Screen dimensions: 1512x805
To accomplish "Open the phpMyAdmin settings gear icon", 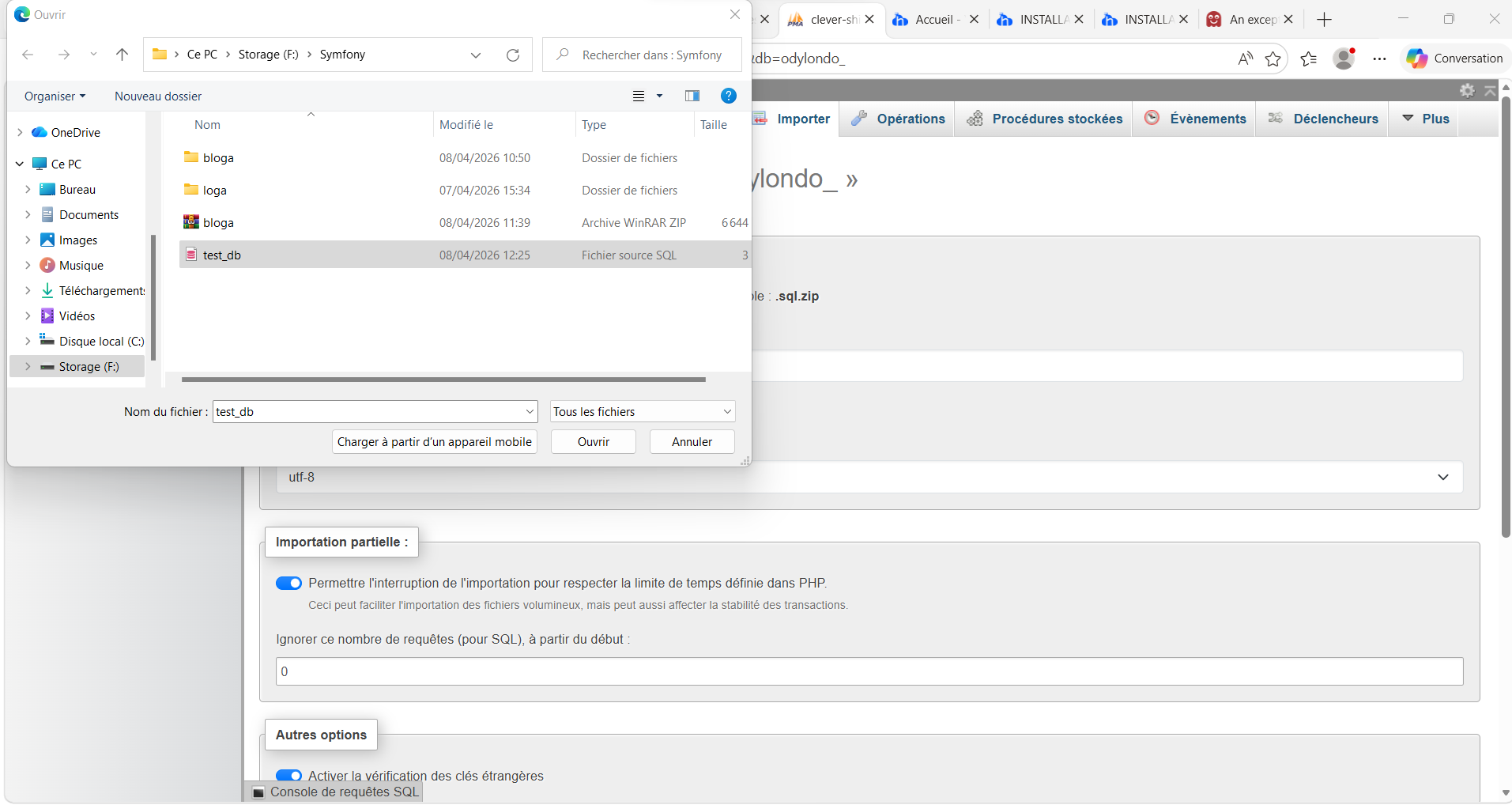I will pyautogui.click(x=1467, y=90).
